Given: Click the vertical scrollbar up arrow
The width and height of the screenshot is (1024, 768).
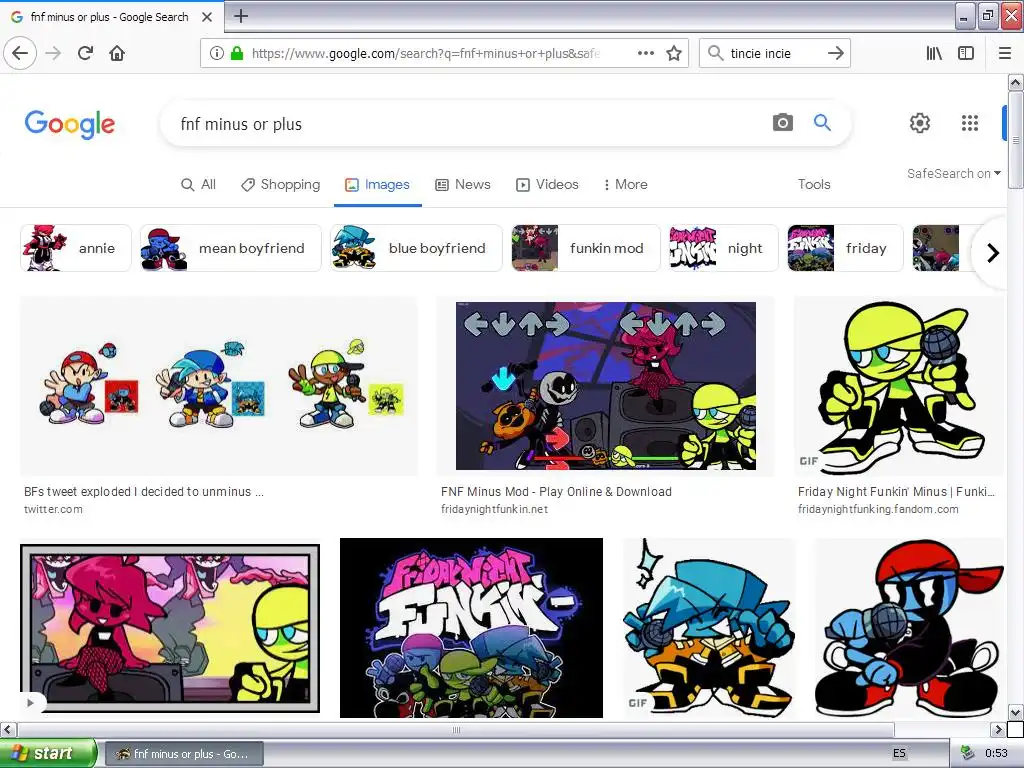Looking at the screenshot, I should [1015, 82].
